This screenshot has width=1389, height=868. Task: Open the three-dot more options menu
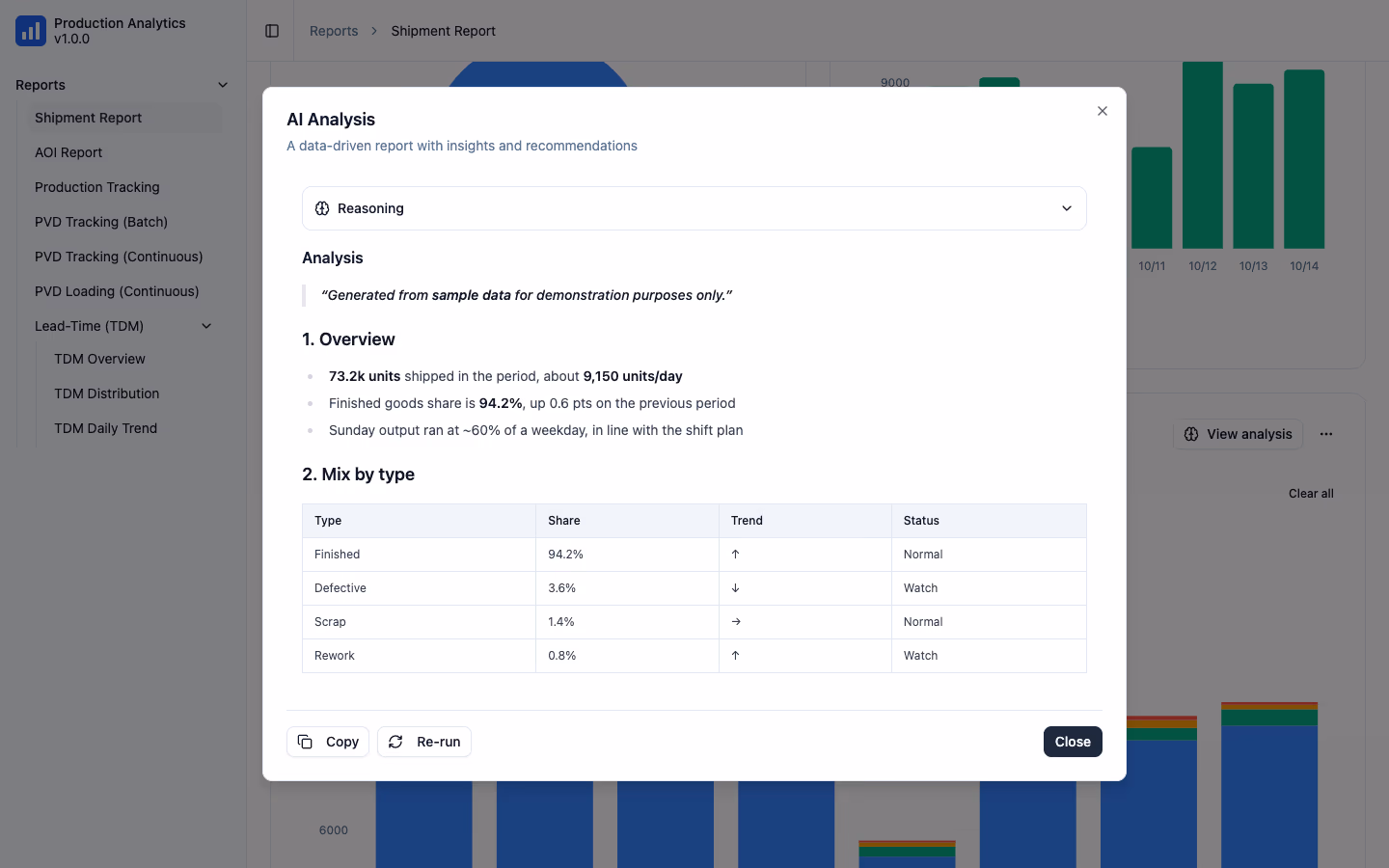(1326, 434)
